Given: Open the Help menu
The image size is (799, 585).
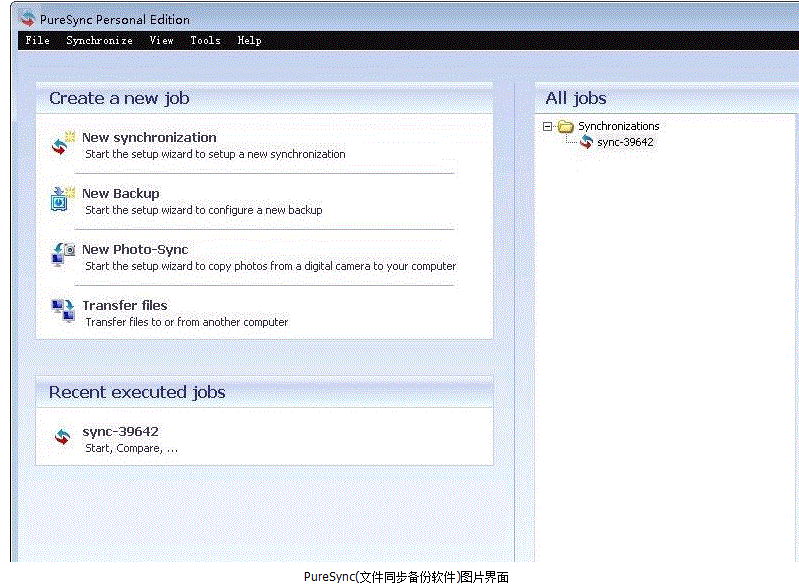Looking at the screenshot, I should (249, 40).
